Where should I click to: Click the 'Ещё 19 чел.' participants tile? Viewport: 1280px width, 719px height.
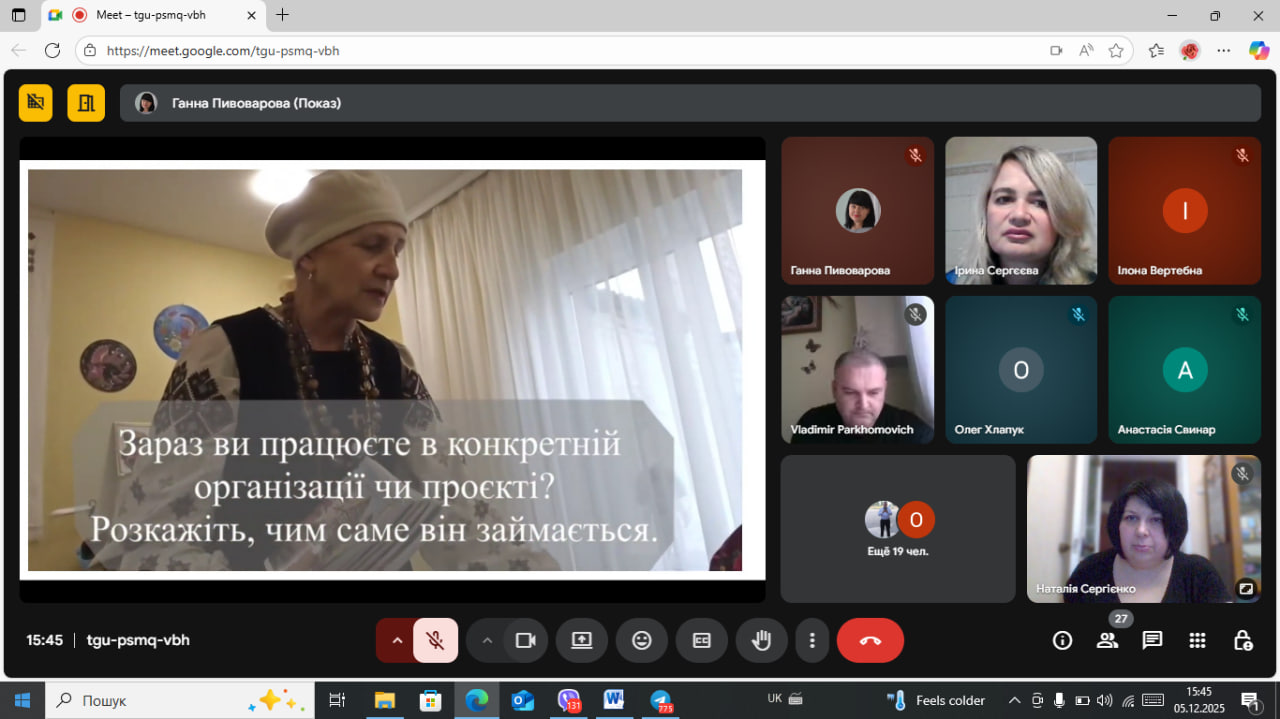tap(897, 529)
